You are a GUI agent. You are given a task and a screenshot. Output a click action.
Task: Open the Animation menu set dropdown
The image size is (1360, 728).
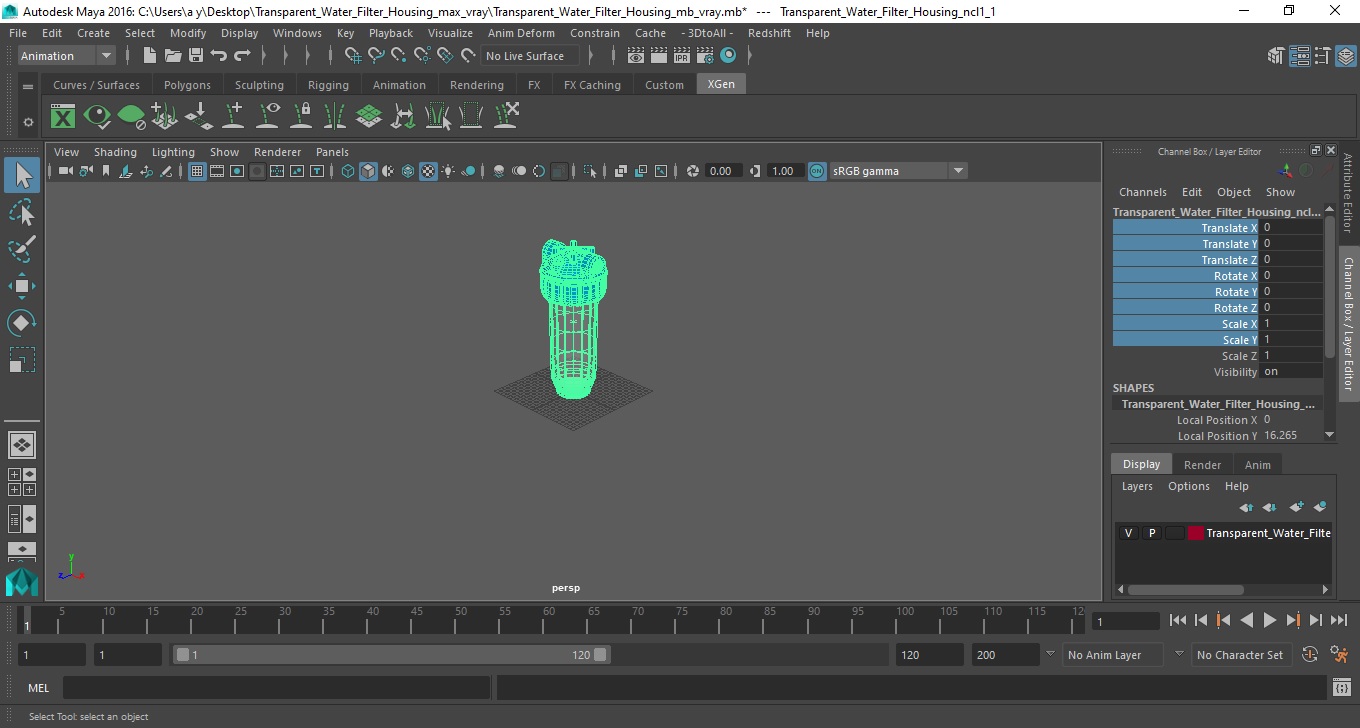click(67, 56)
